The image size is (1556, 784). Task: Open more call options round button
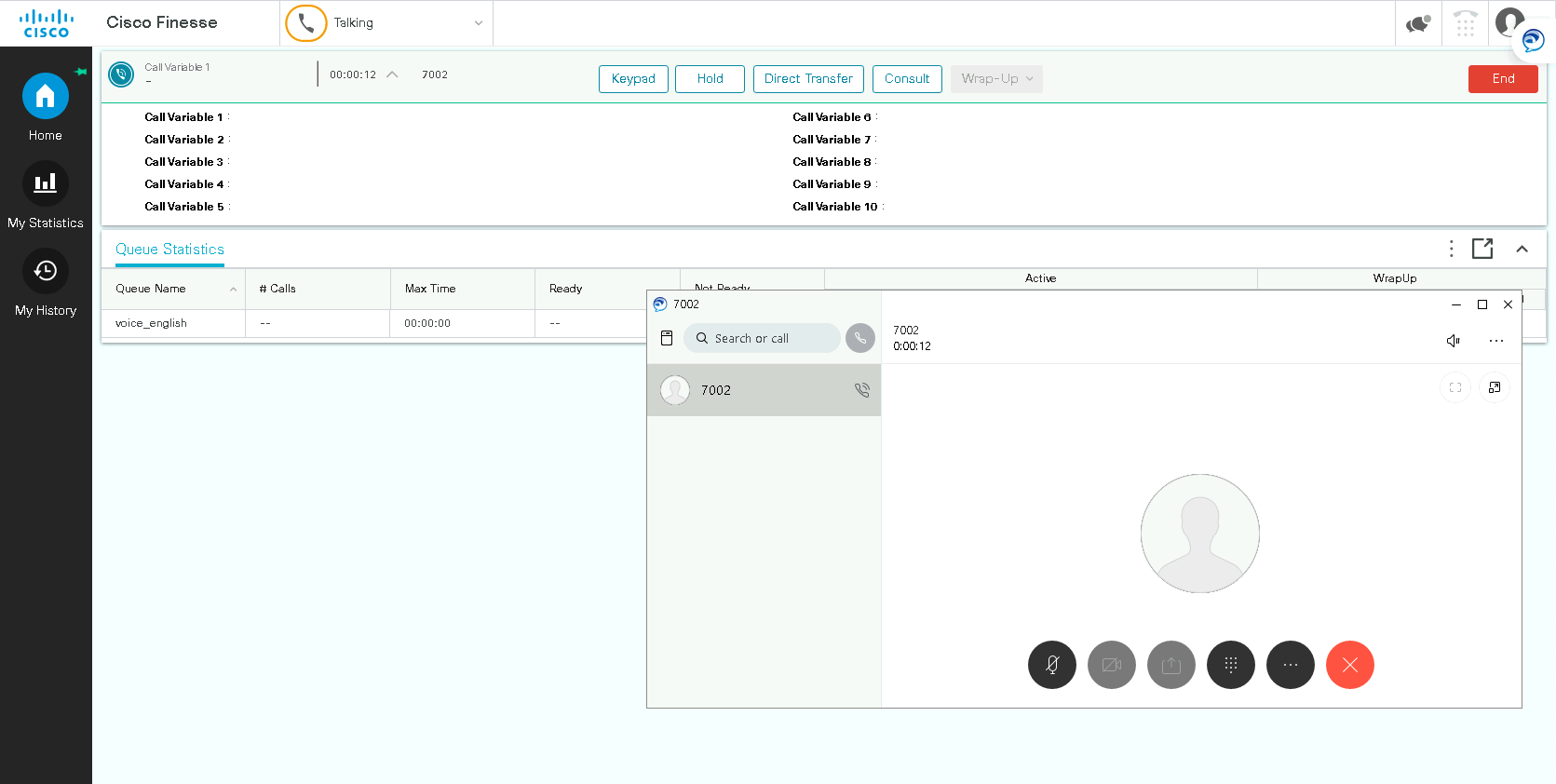(x=1290, y=665)
